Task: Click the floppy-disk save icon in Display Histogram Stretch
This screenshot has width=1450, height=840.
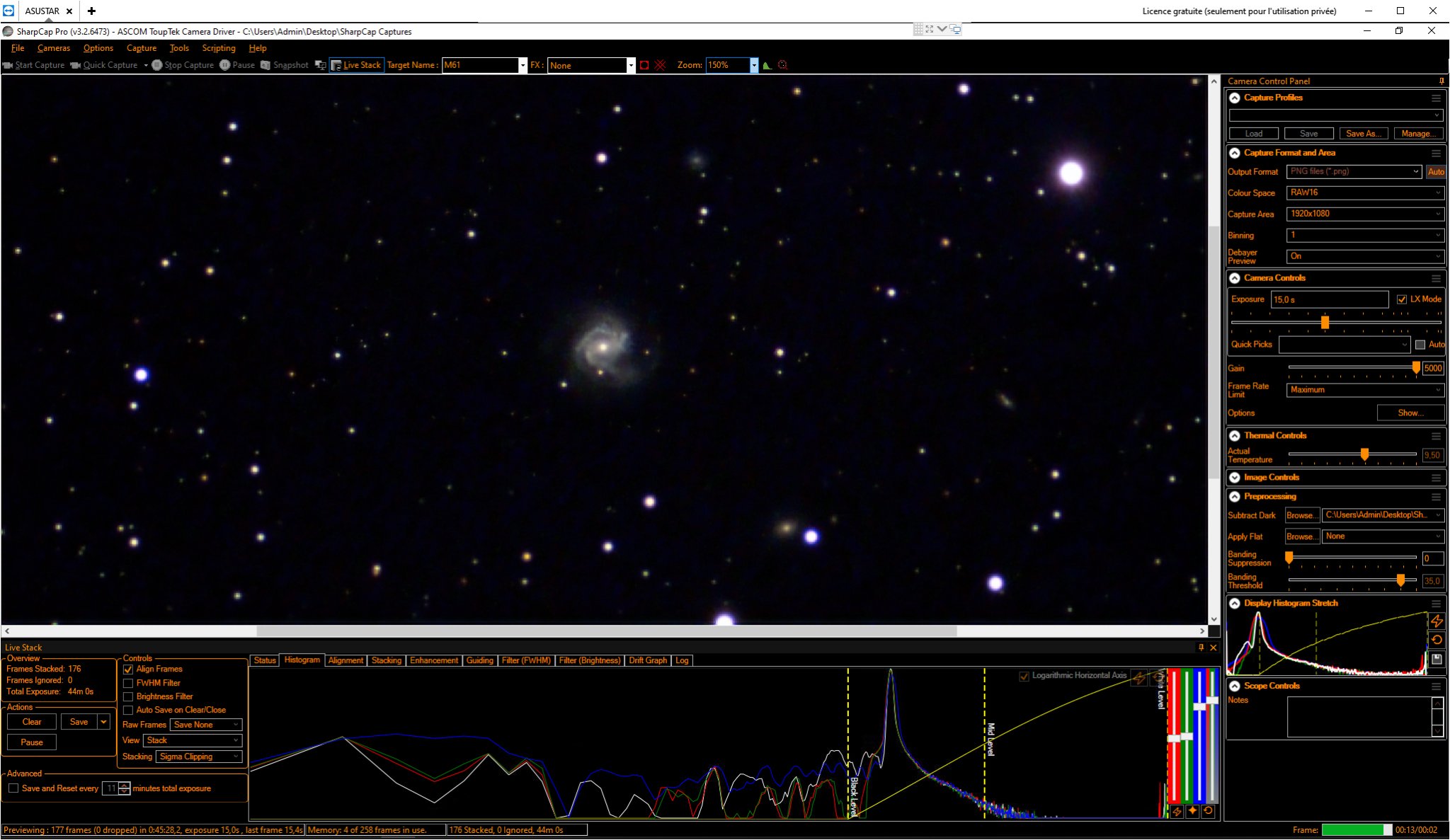Action: tap(1437, 659)
